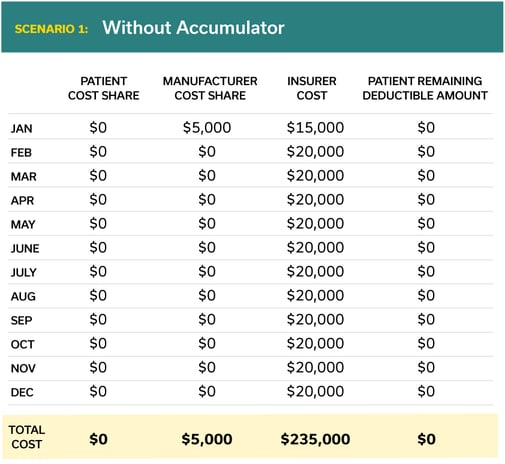Click the $20,000 insurer cost for MAR
Screen dimensions: 505x464
[315, 175]
